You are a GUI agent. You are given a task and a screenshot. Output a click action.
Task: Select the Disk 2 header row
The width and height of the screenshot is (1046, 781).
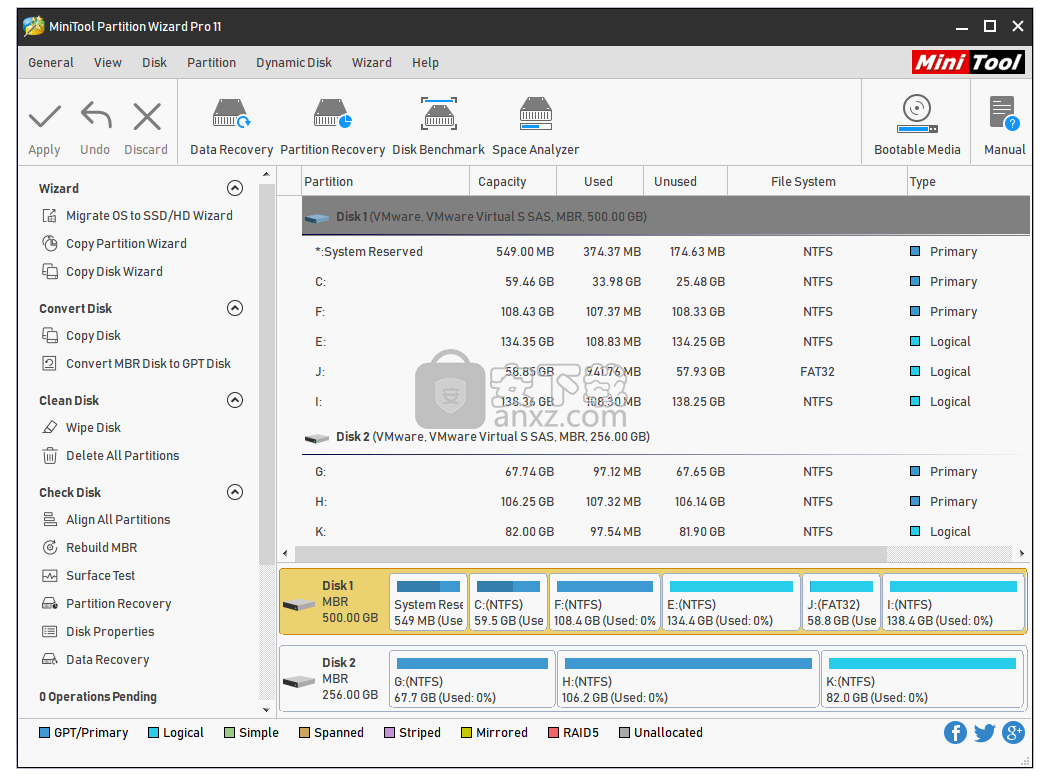666,437
